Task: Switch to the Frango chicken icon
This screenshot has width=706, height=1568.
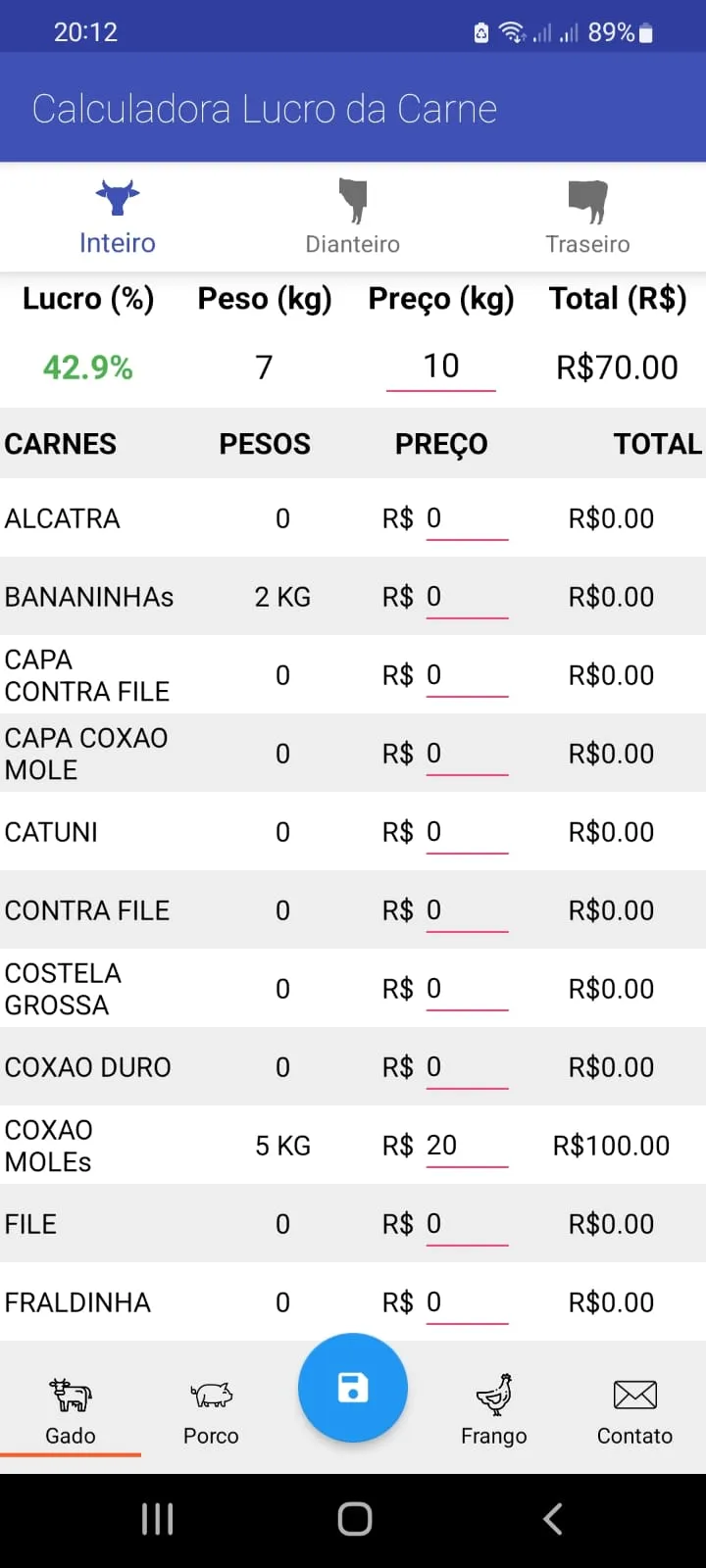Action: point(494,1394)
